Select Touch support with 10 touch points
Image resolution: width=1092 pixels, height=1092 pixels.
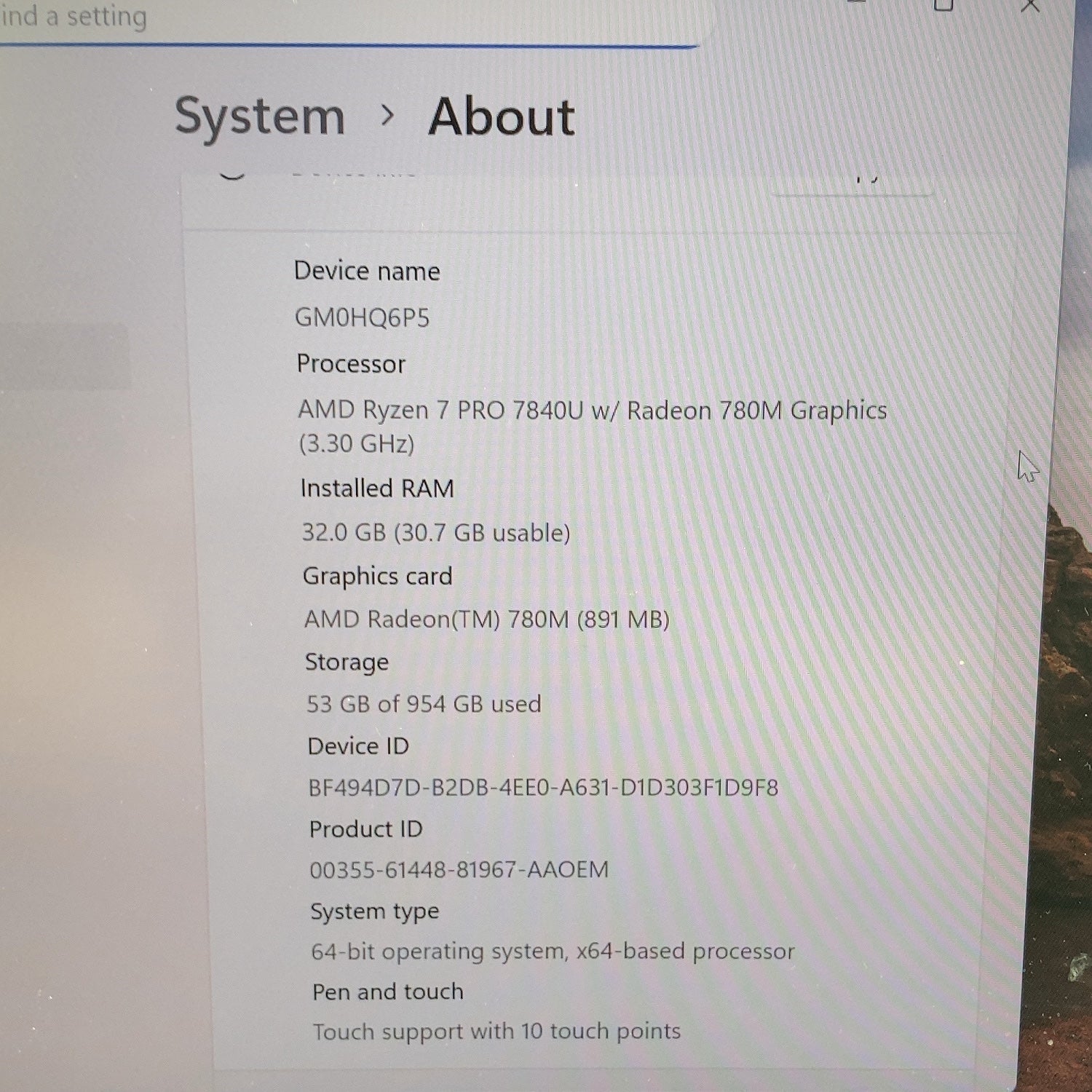point(496,1032)
